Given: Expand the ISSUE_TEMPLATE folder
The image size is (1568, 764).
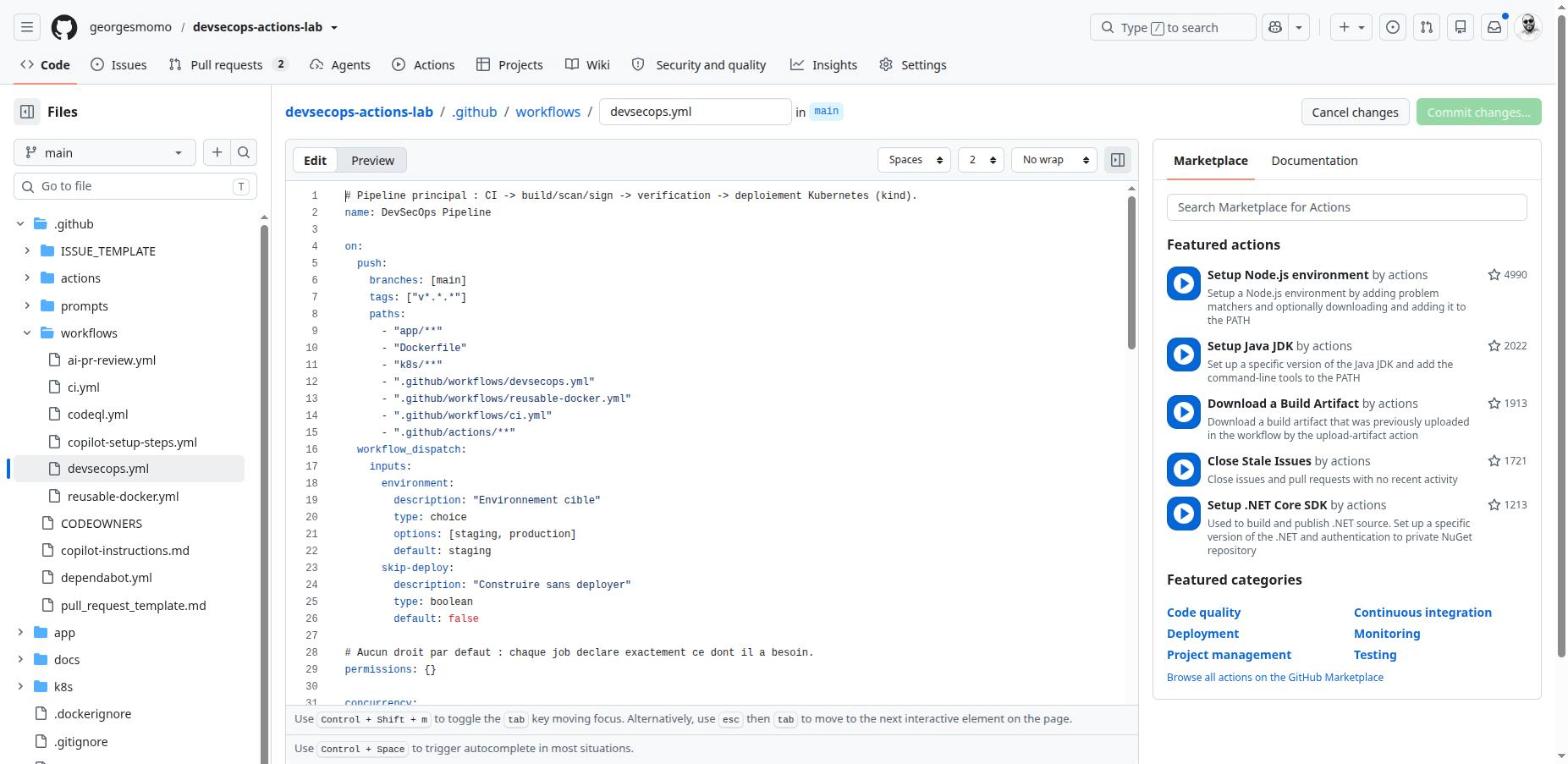Looking at the screenshot, I should pyautogui.click(x=27, y=251).
